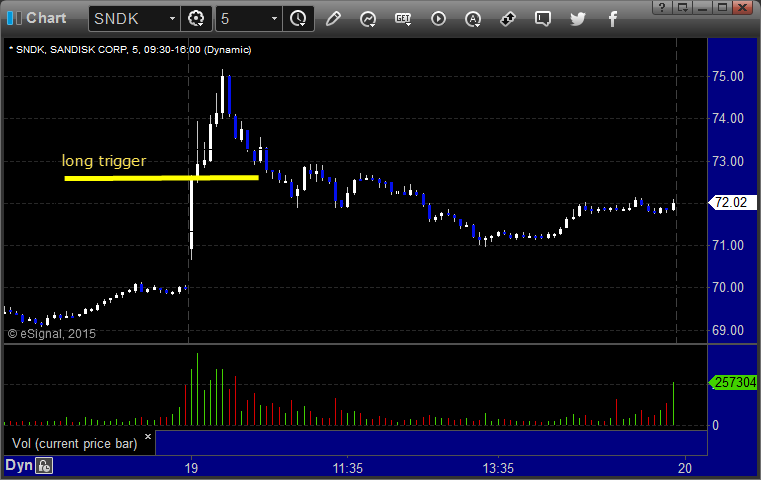The image size is (761, 480).
Task: Open the comment speech bubble icon
Action: click(x=543, y=19)
